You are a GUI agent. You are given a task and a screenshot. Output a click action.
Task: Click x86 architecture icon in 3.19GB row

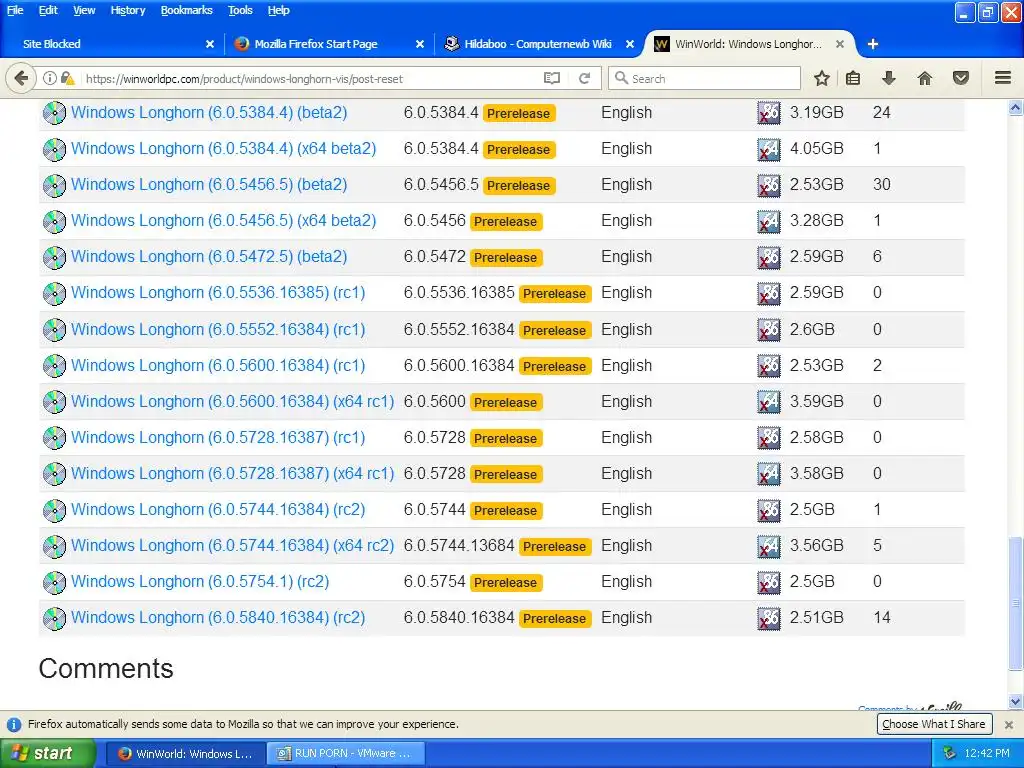pyautogui.click(x=769, y=113)
